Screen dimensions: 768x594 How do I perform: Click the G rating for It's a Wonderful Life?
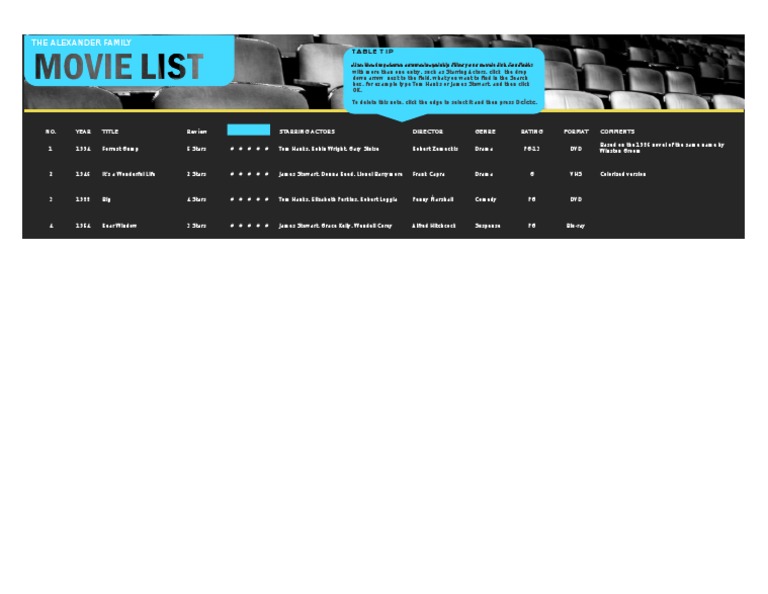pyautogui.click(x=532, y=174)
